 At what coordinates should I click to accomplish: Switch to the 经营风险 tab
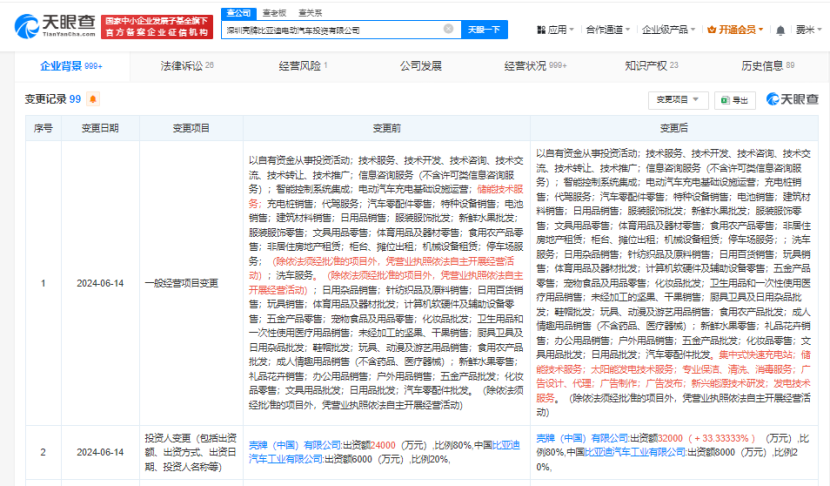(303, 66)
